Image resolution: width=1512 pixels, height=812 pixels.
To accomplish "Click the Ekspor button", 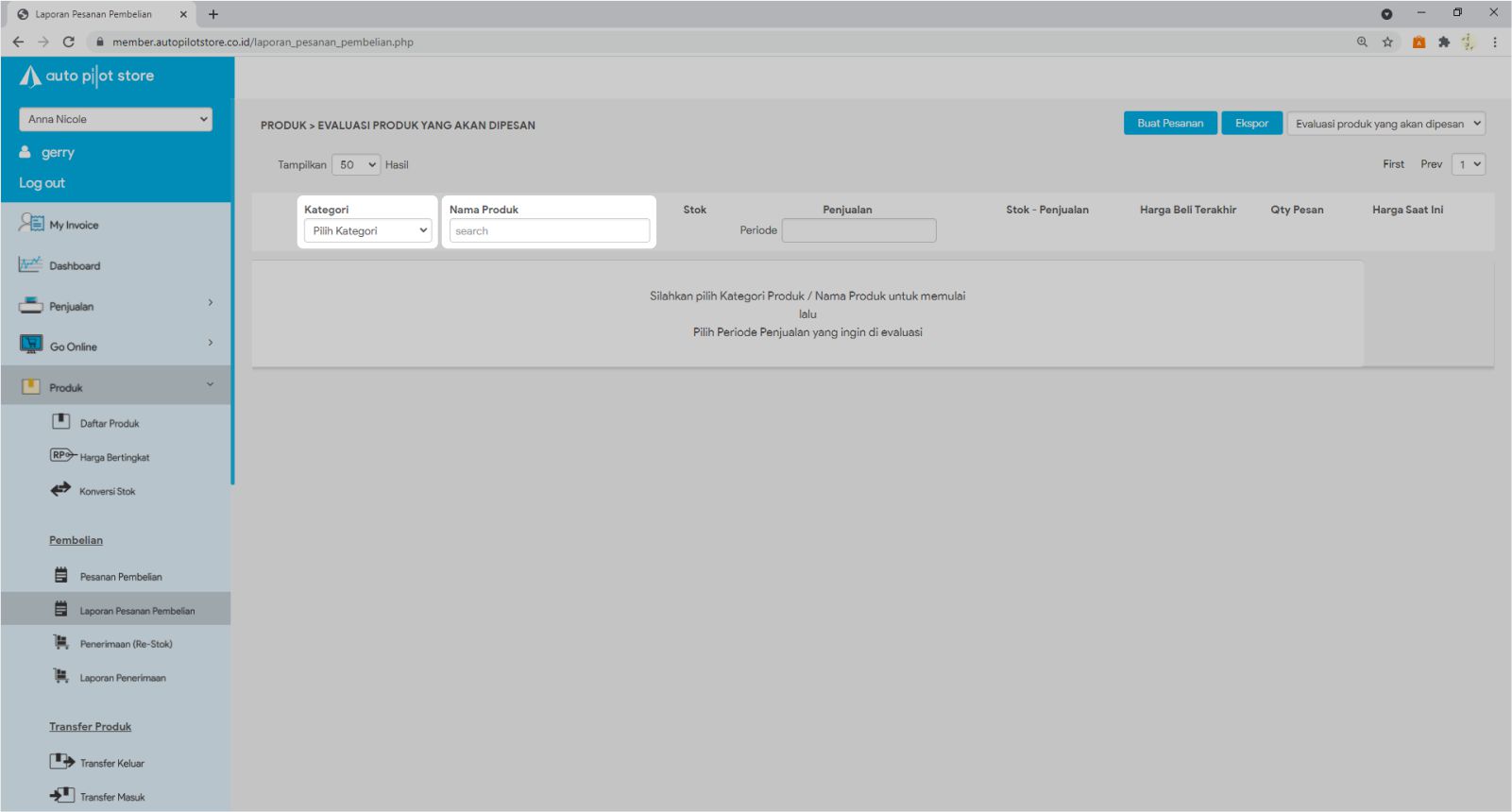I will [1251, 124].
